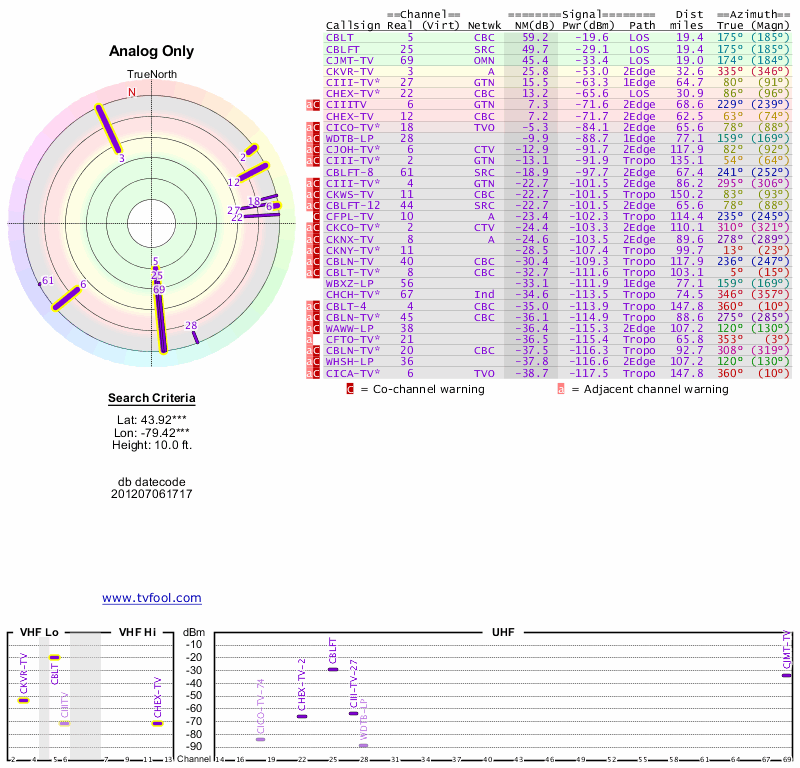Select the channel 3 bar on radar plot
800x768 pixels.
[109, 130]
